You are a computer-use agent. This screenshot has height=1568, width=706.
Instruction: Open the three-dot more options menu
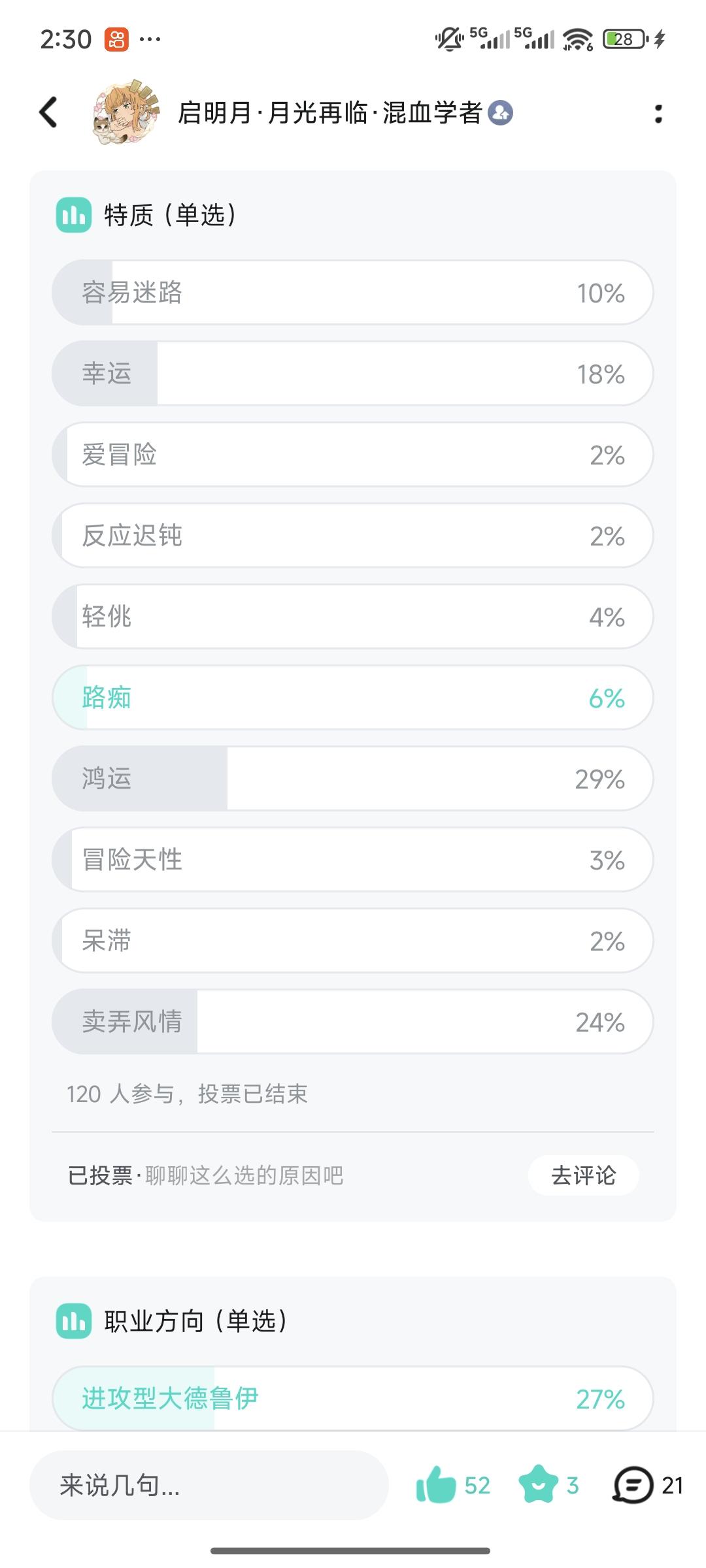[658, 114]
